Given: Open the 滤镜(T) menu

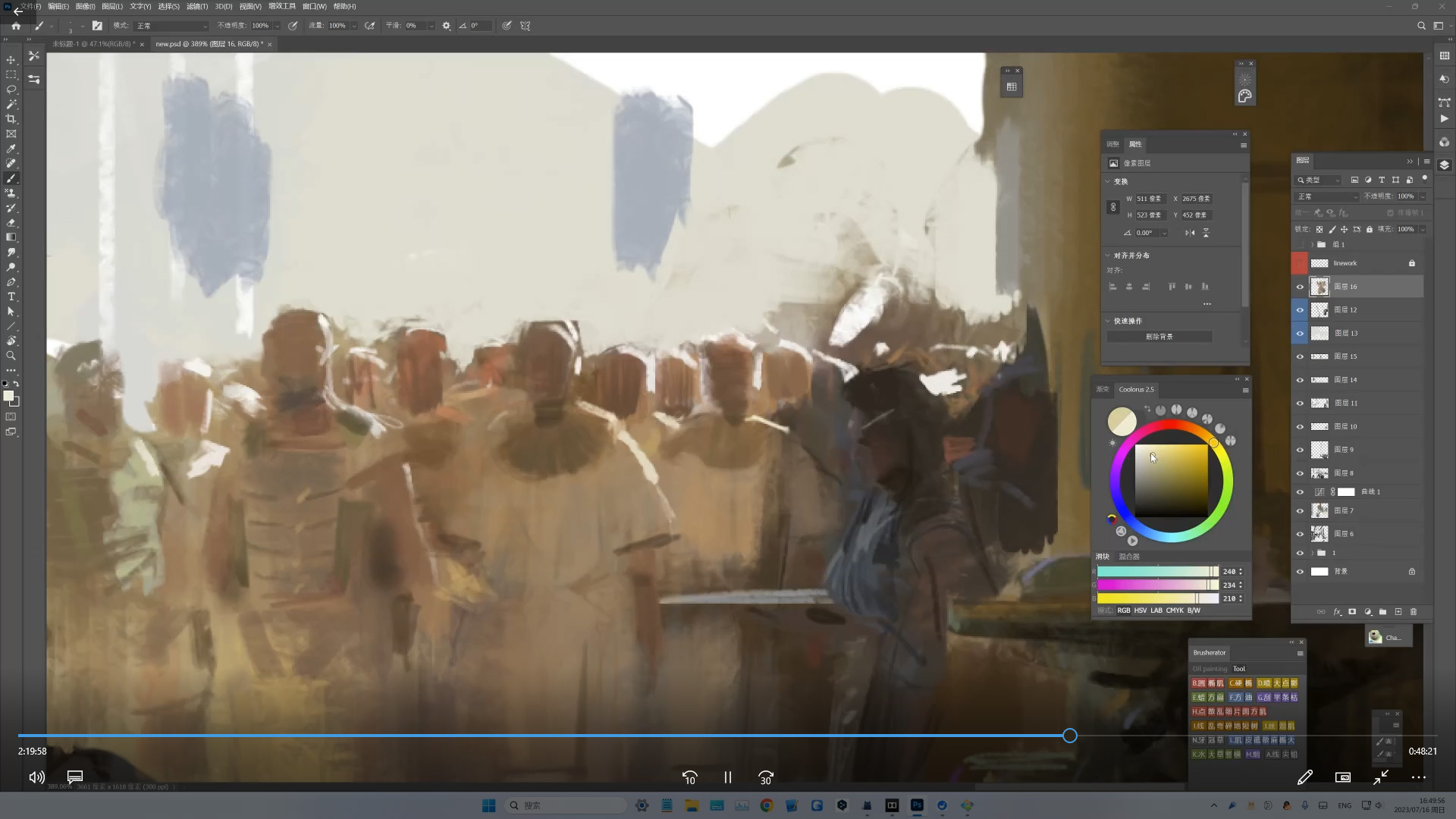Looking at the screenshot, I should [x=197, y=6].
